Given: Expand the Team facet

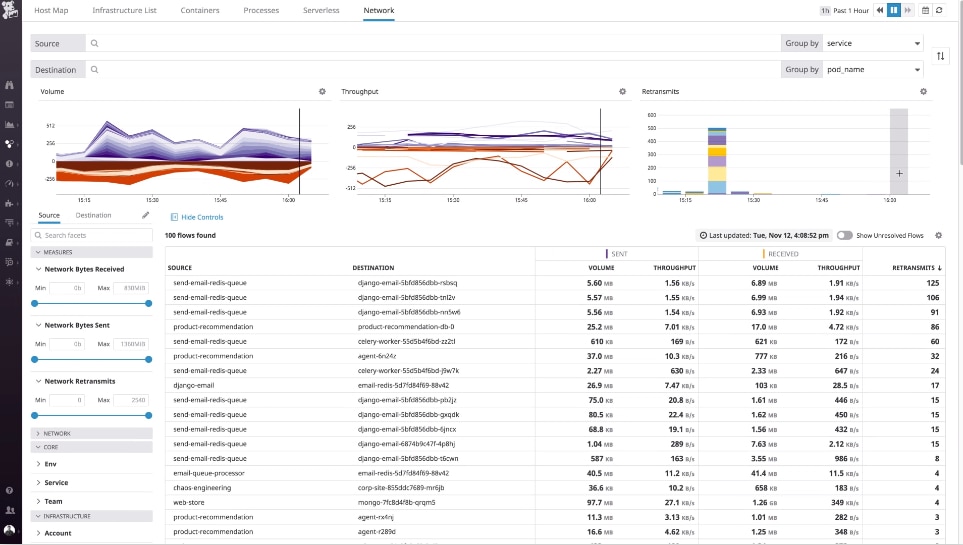Looking at the screenshot, I should 49,501.
